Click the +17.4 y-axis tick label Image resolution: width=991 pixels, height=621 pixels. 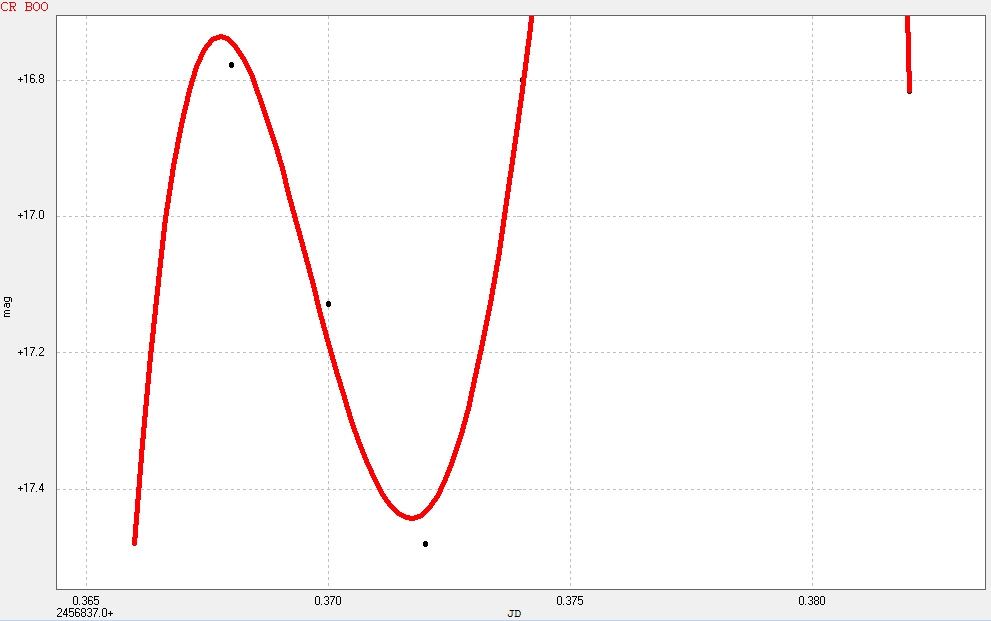click(31, 489)
